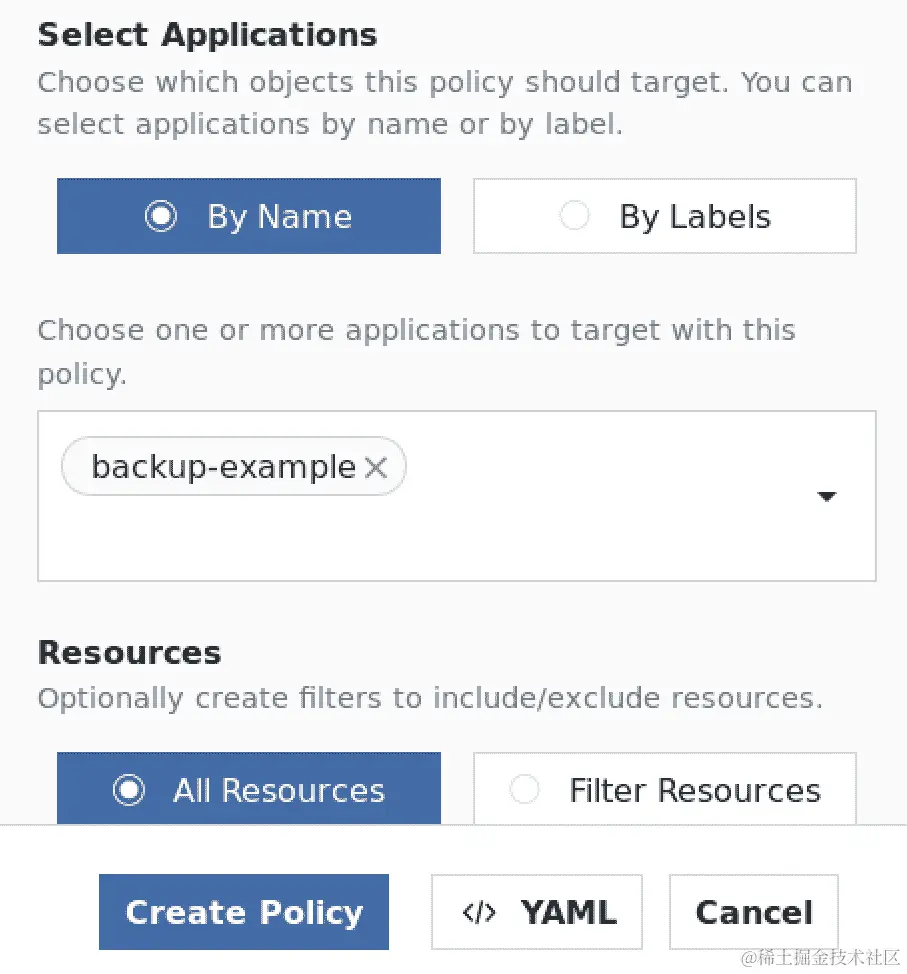Click the 'Optionally create filters' description
907x974 pixels.
(430, 698)
